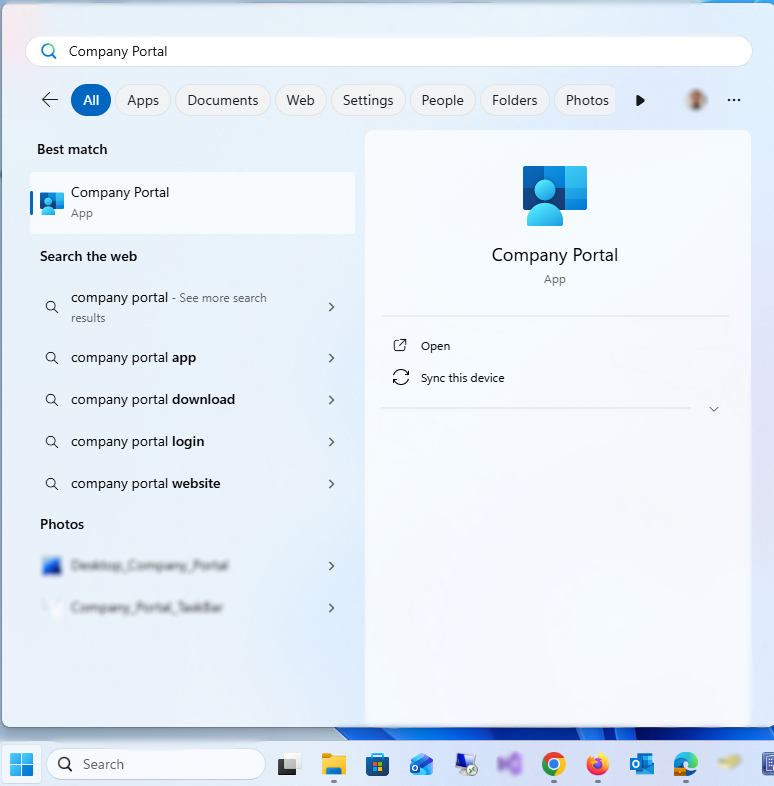Click the Open external-link icon
The image size is (774, 786).
tap(400, 345)
